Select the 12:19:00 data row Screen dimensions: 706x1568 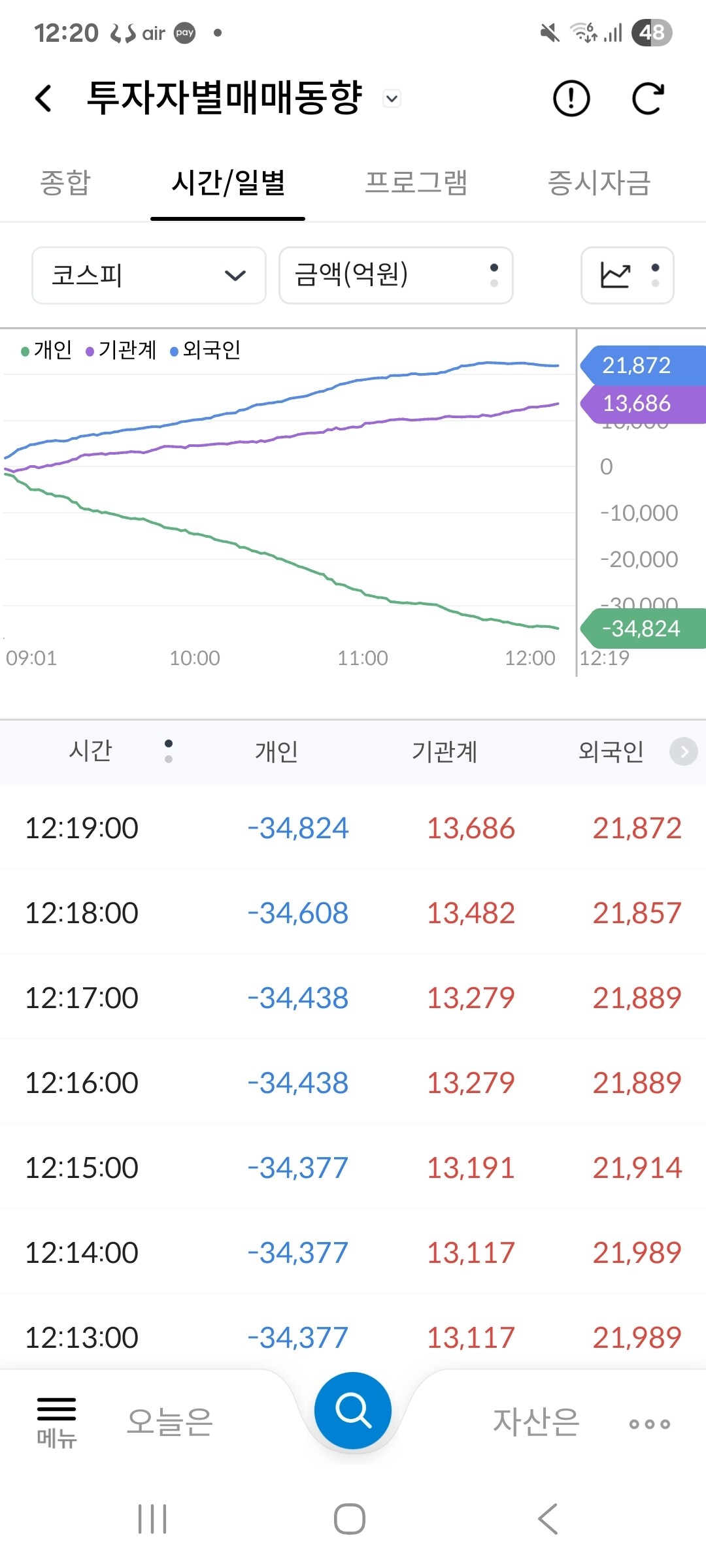(353, 828)
